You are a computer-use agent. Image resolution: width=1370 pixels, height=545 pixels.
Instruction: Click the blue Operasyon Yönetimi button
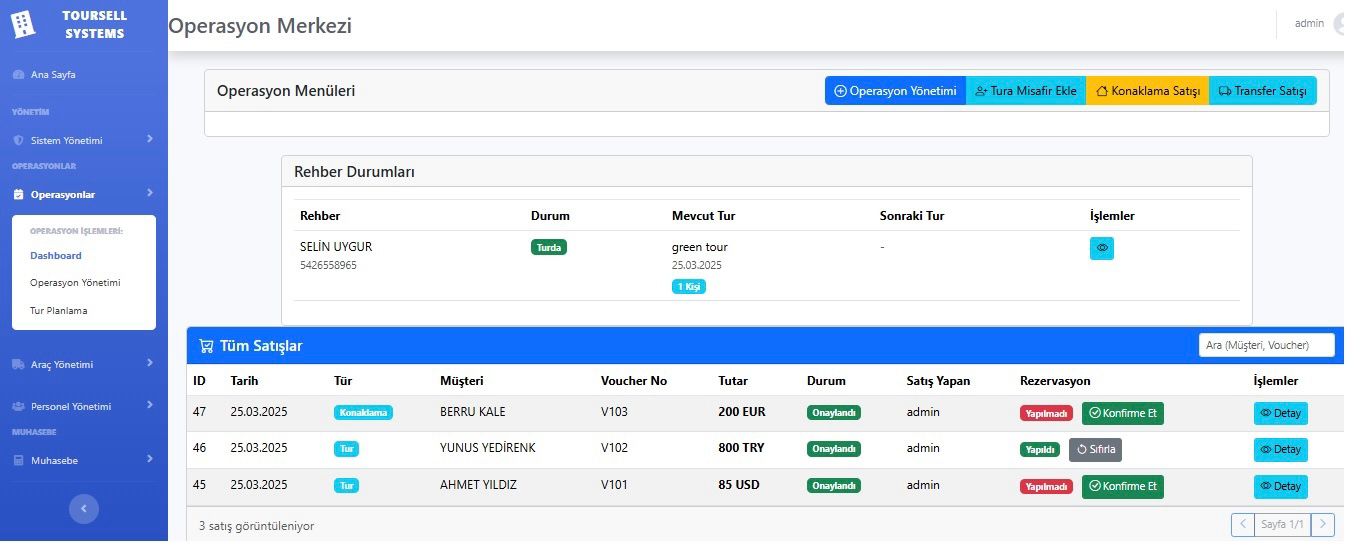(895, 91)
